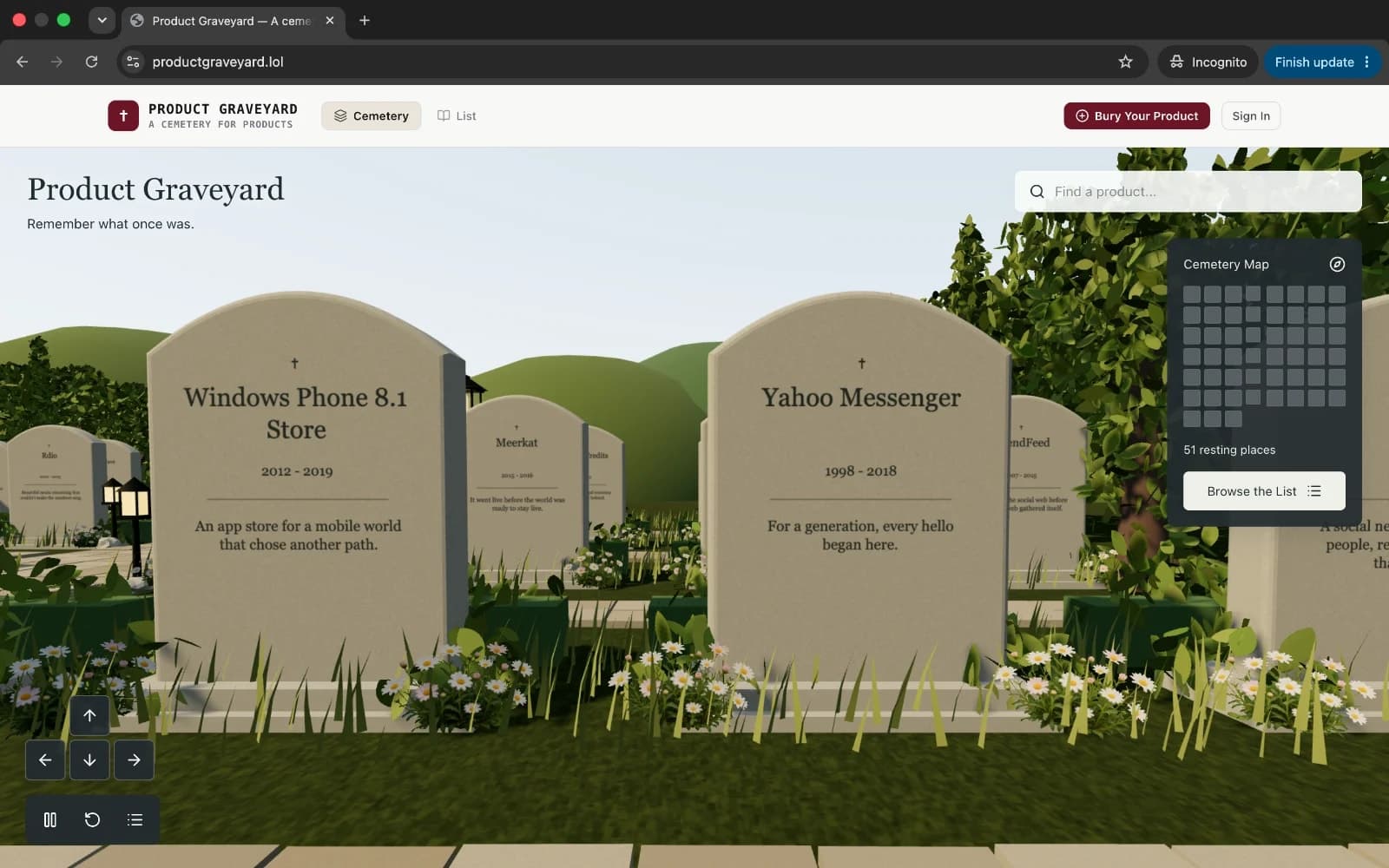Screen dimensions: 1389x868
Task: Move right with the right arrow control
Action: (x=134, y=759)
